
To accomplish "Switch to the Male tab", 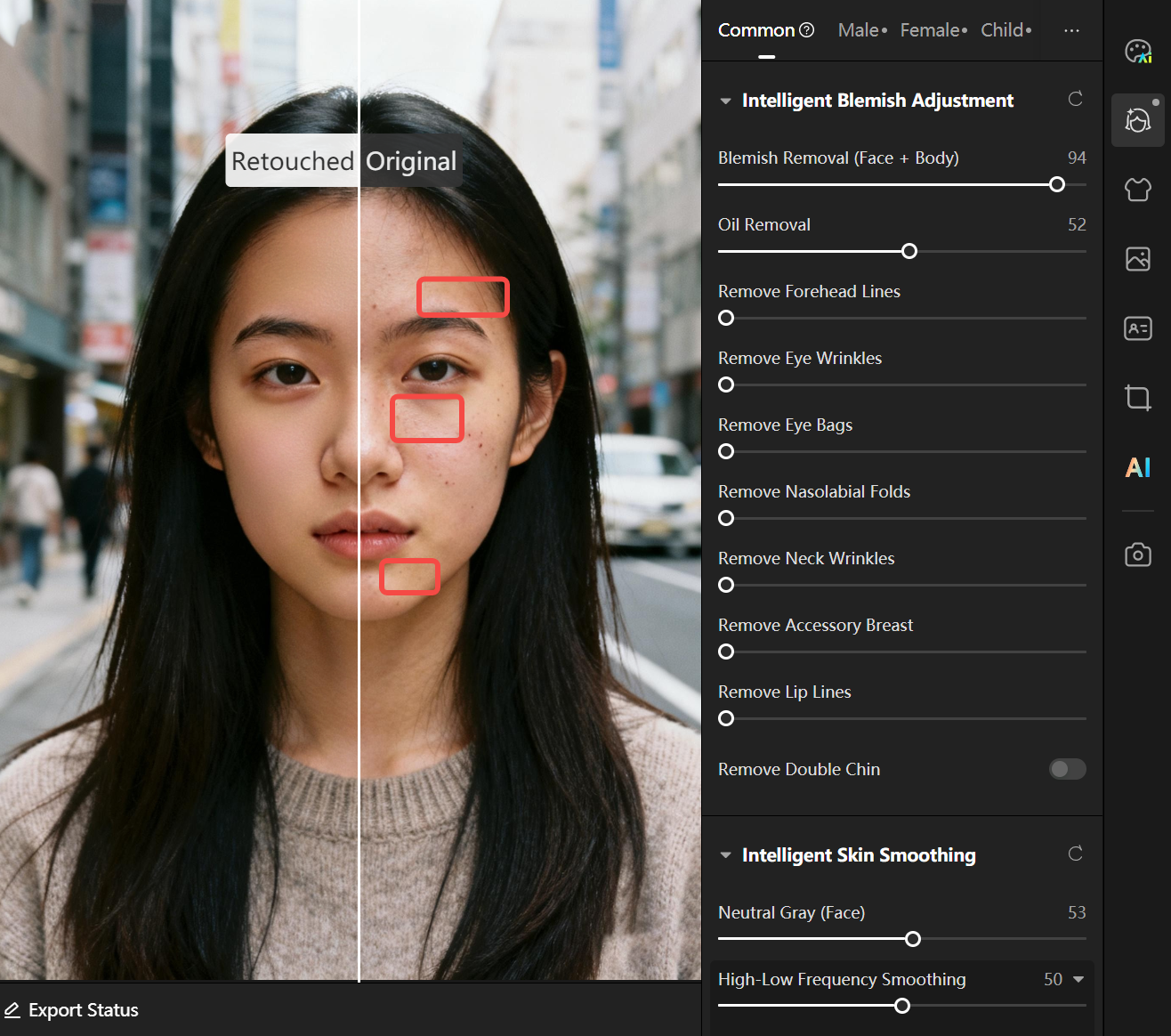I will 861,30.
